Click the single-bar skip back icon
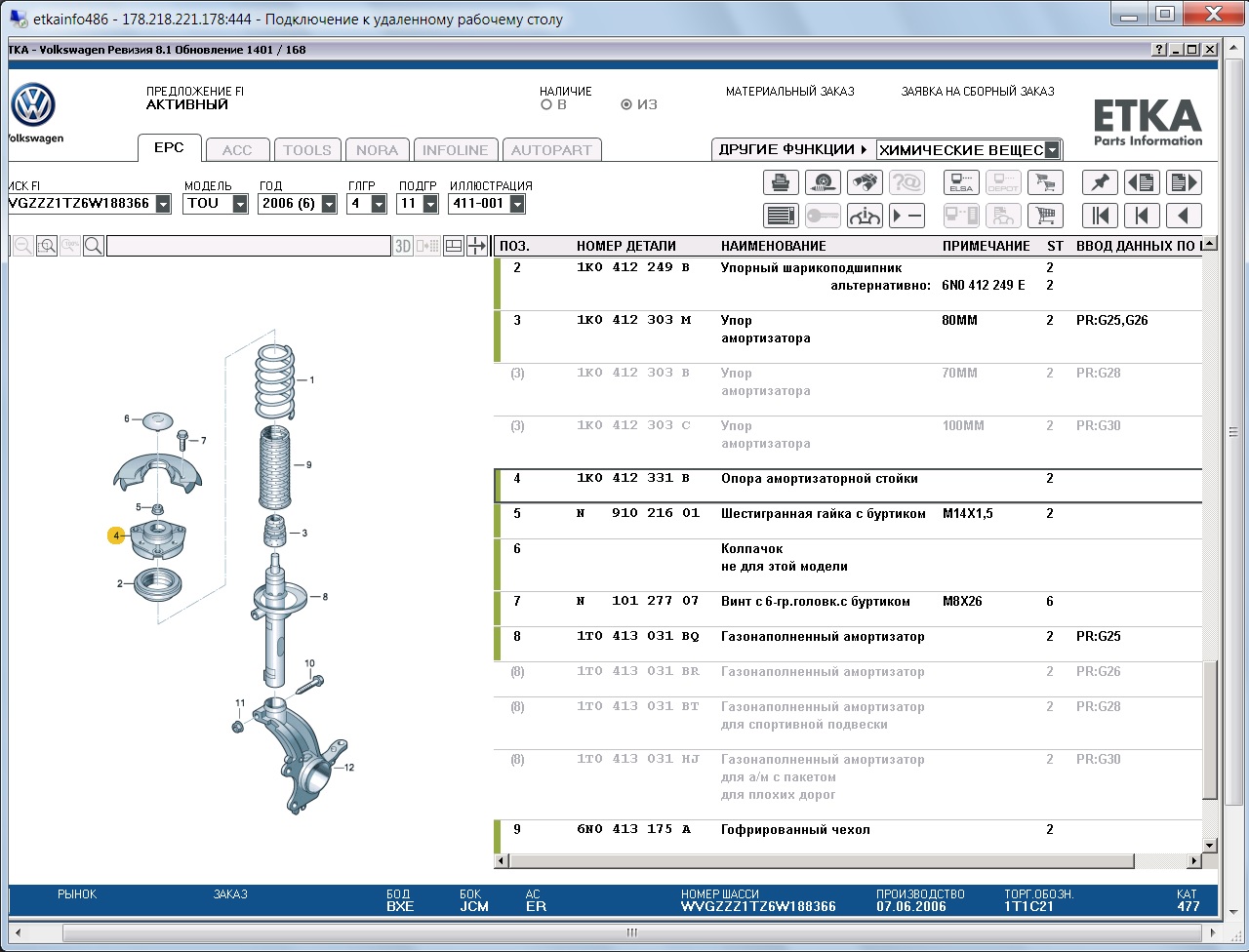The width and height of the screenshot is (1249, 952). click(x=1143, y=216)
